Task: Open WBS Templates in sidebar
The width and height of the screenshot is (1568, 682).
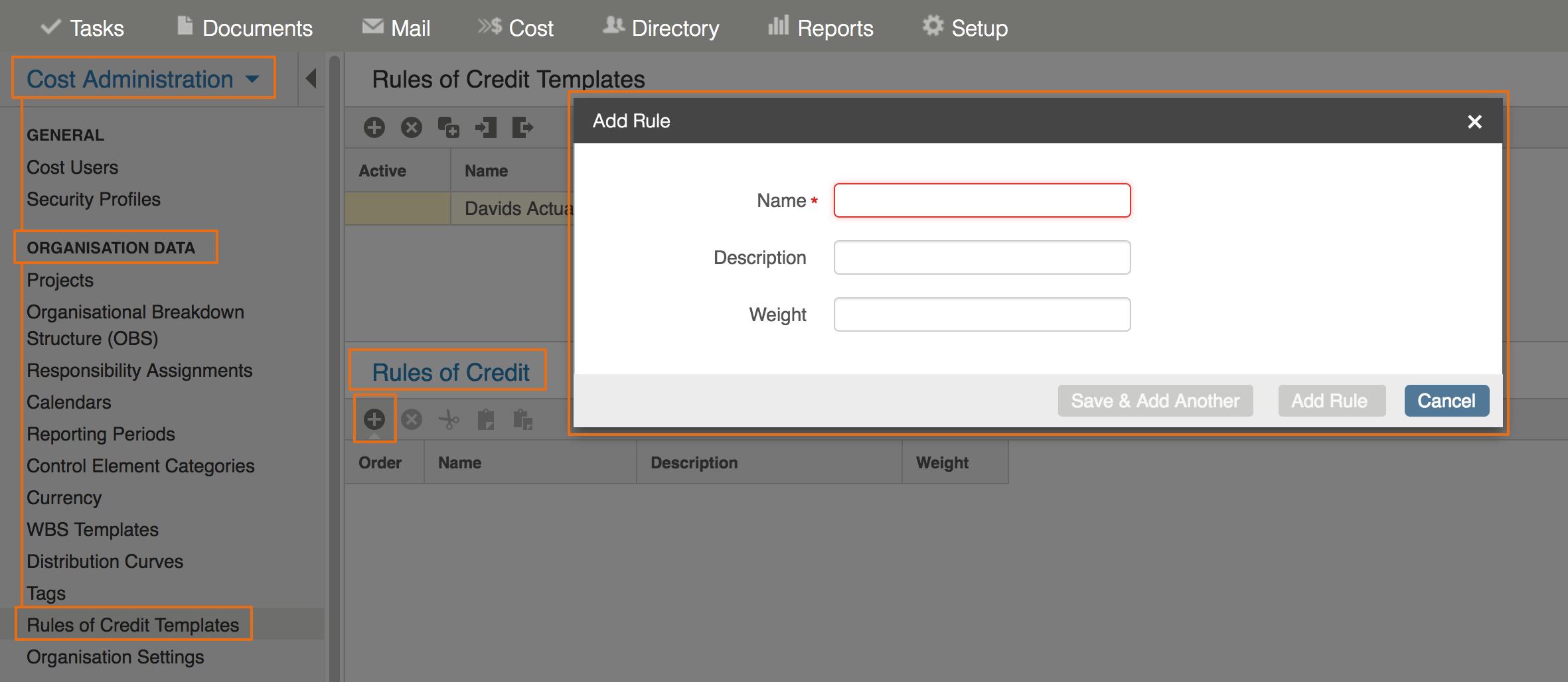Action: [92, 529]
